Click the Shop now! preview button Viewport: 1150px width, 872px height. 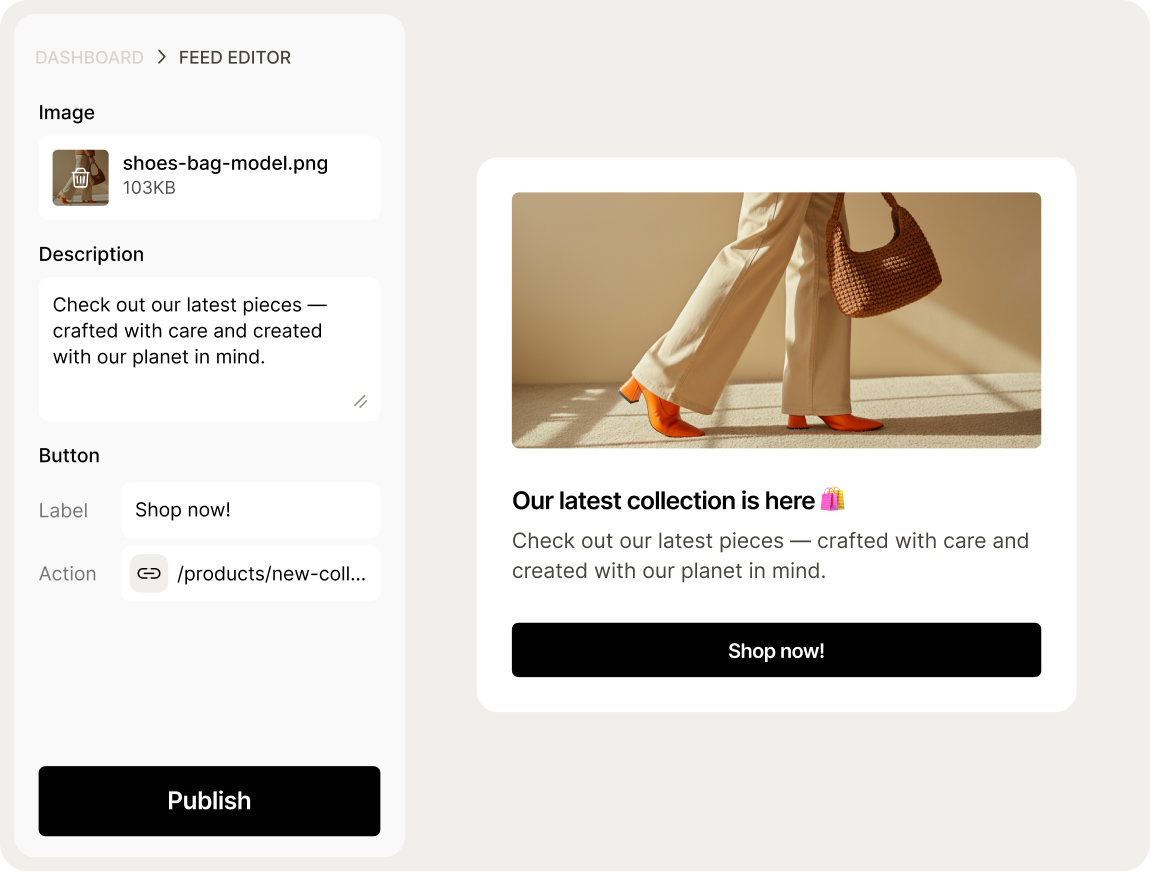(776, 651)
